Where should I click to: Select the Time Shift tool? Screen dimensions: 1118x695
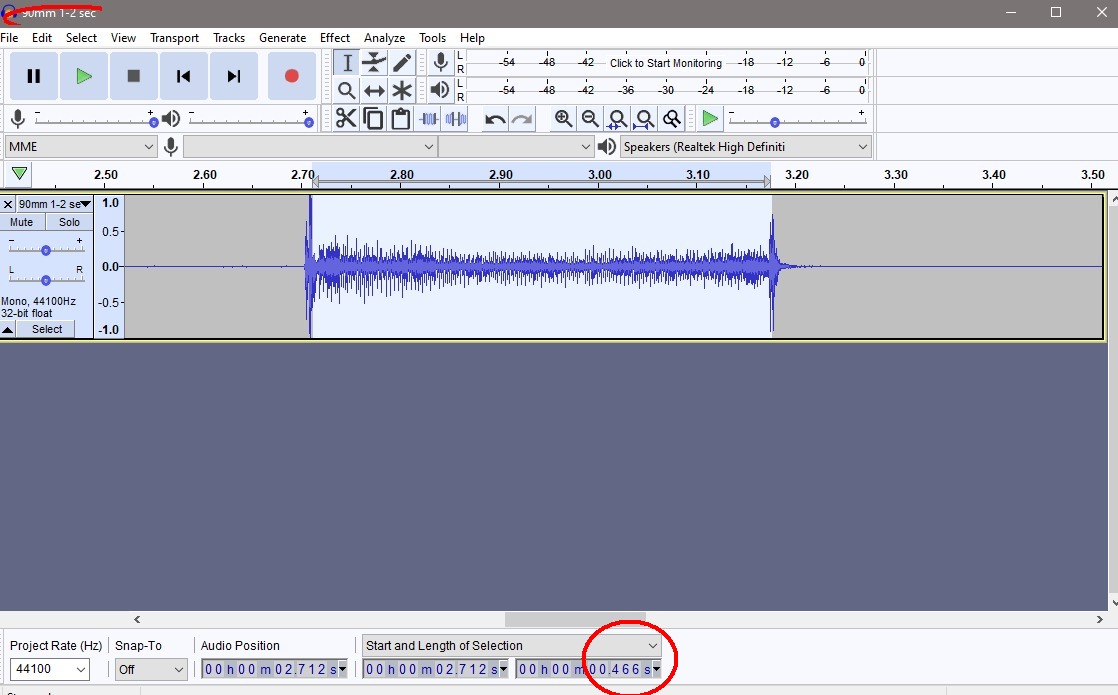tap(374, 91)
